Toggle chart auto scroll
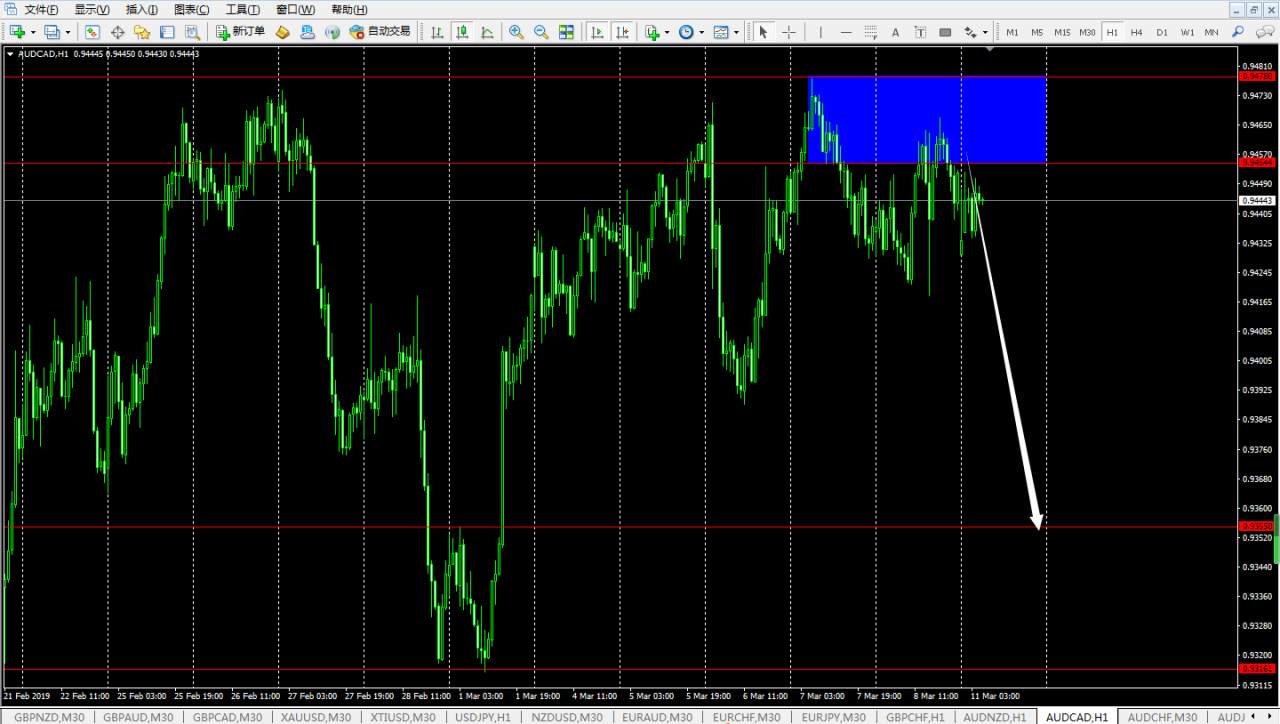The height and width of the screenshot is (724, 1280). point(597,32)
